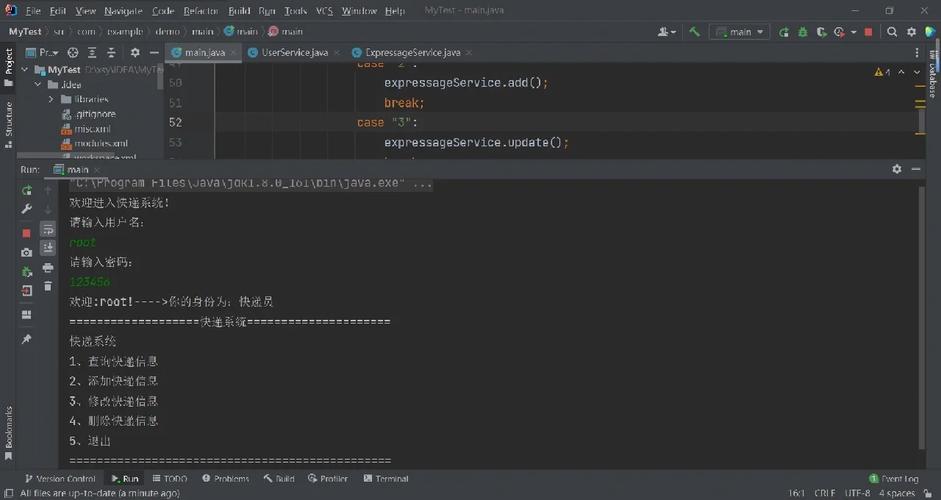Image resolution: width=941 pixels, height=500 pixels.
Task: Open Problems tool window
Action: click(x=226, y=478)
